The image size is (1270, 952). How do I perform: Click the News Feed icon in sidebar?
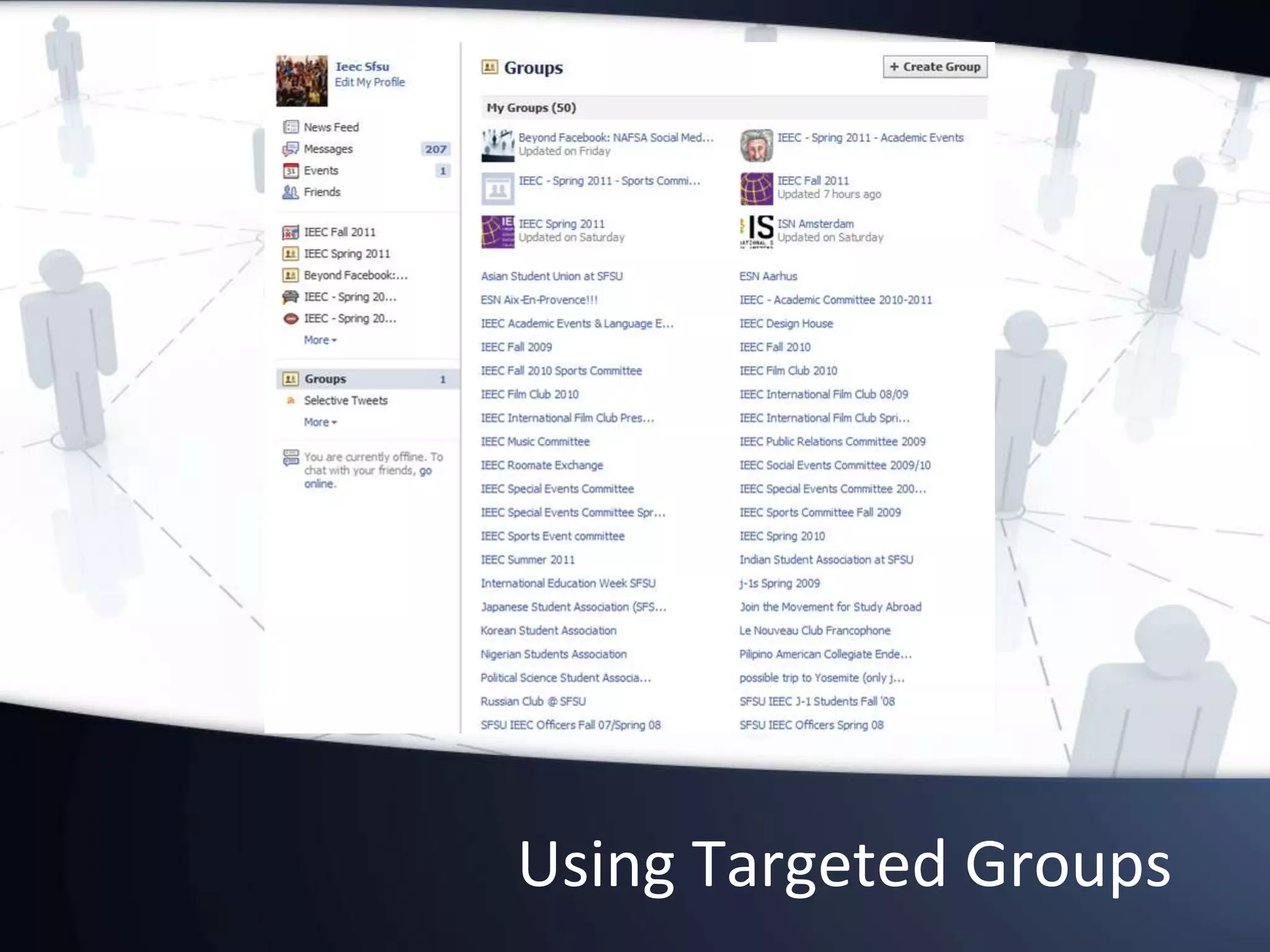(291, 127)
